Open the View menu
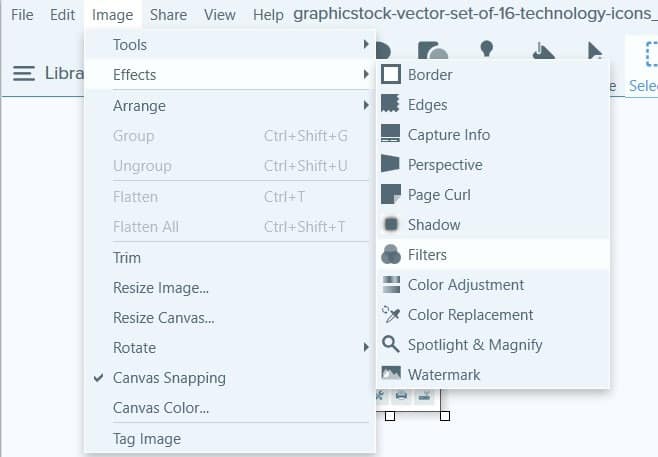658x457 pixels. click(220, 15)
